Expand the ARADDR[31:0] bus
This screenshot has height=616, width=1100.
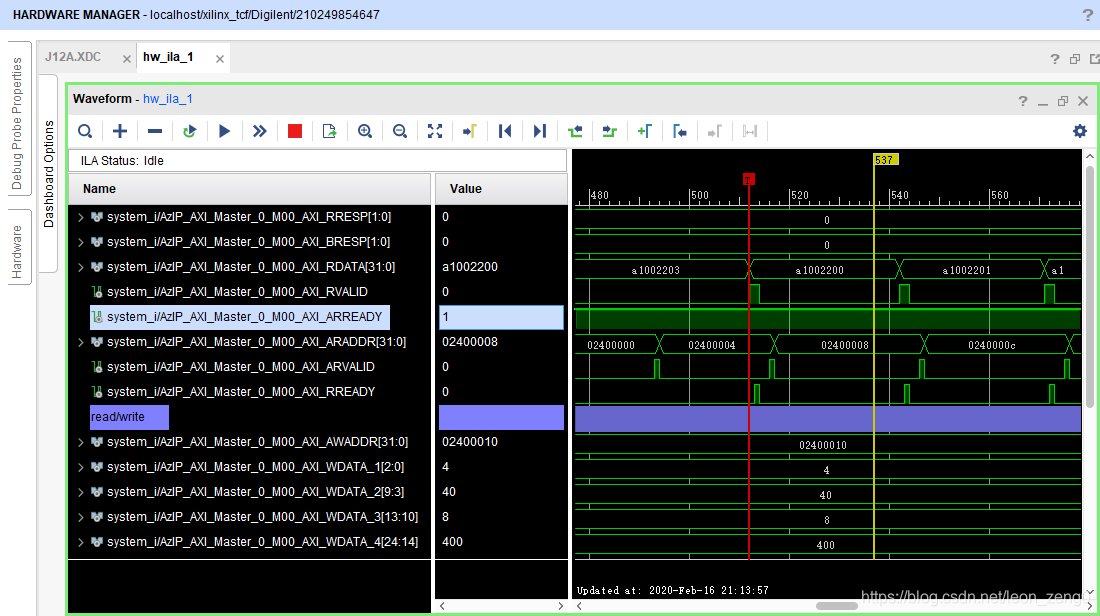[x=81, y=342]
